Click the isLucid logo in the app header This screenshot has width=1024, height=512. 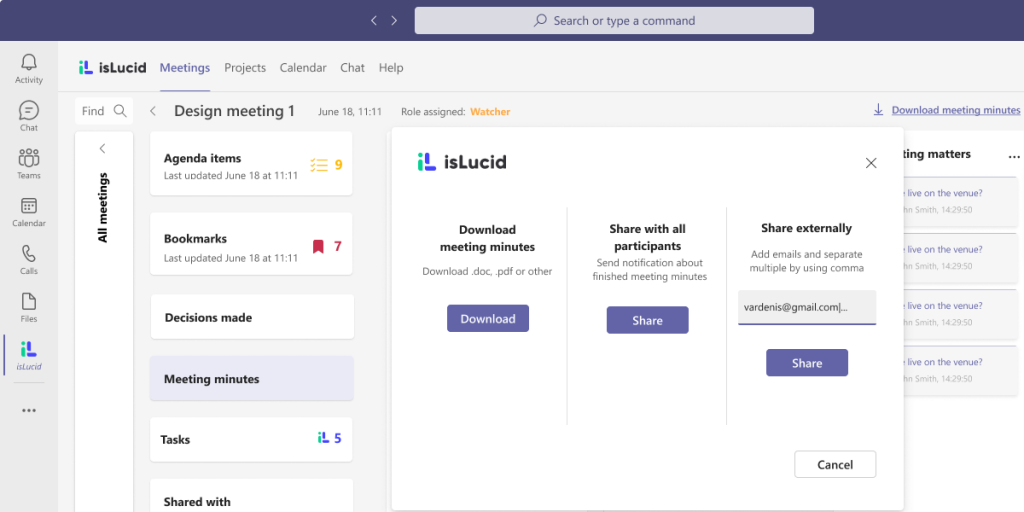click(112, 67)
